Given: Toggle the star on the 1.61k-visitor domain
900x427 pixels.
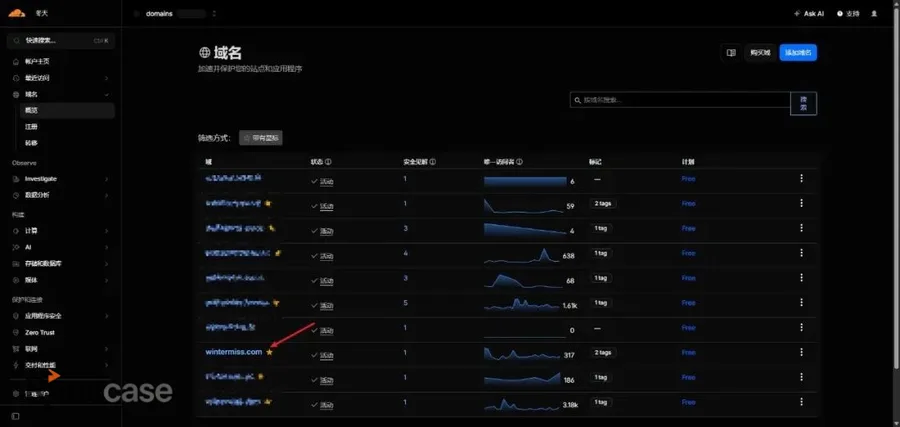Looking at the screenshot, I should (x=276, y=302).
